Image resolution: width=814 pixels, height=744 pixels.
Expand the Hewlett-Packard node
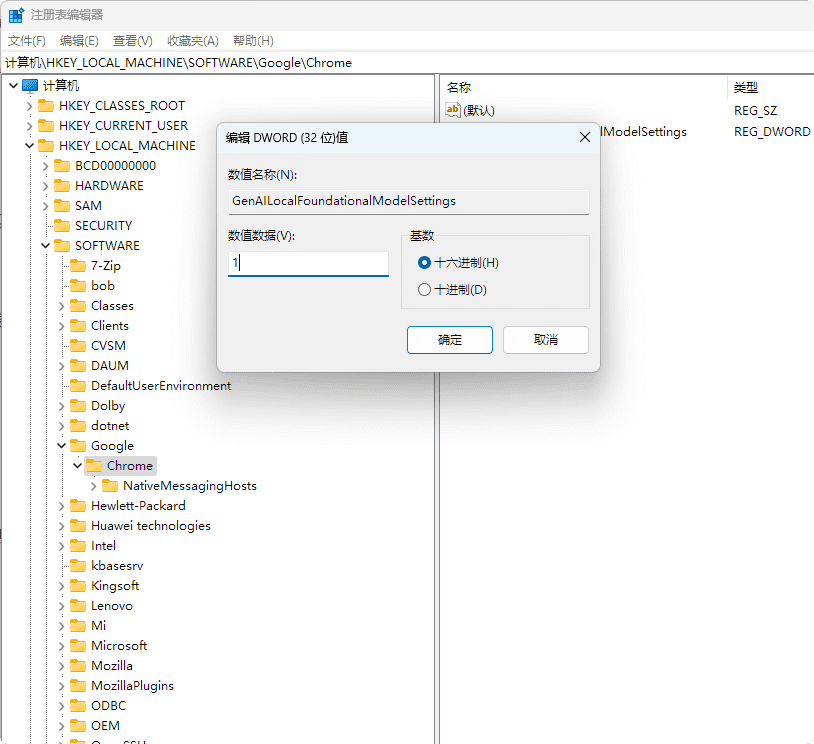(x=62, y=506)
